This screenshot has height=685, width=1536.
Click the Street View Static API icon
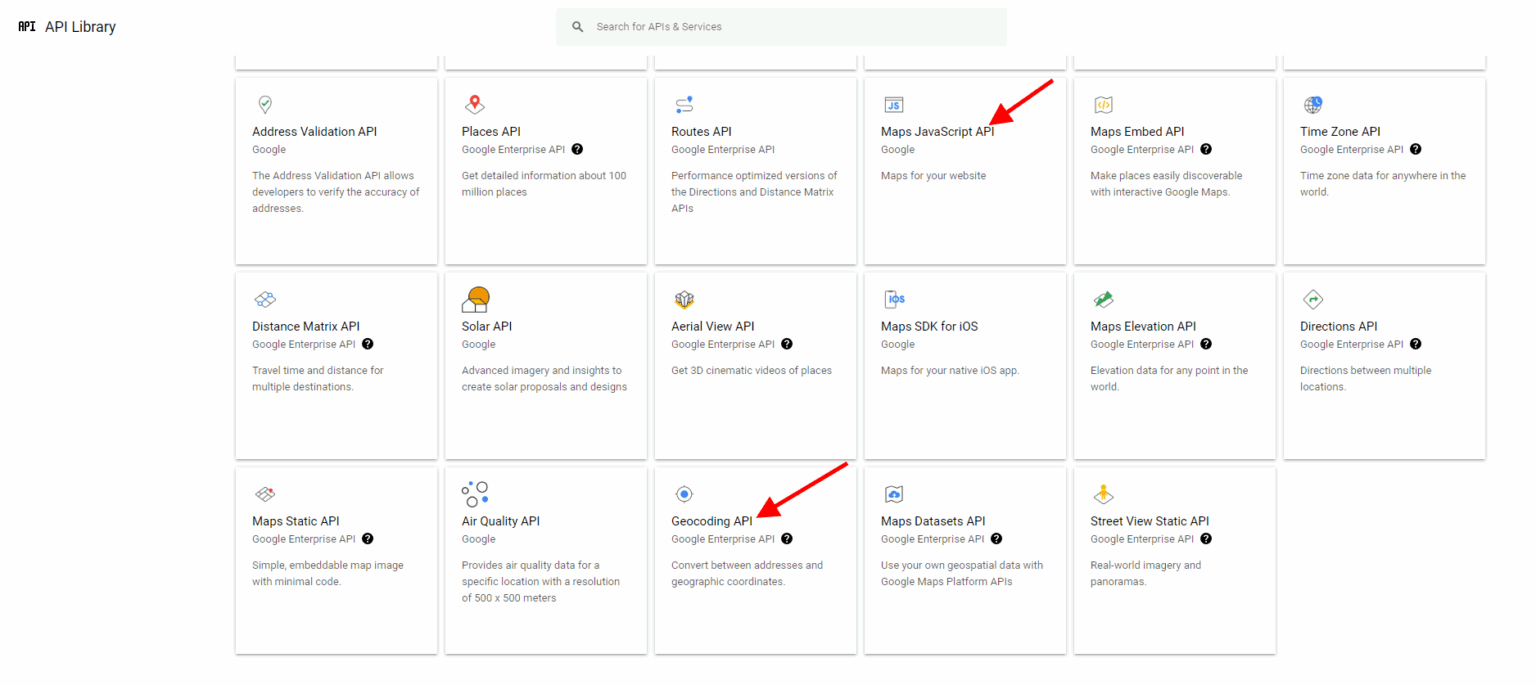[1103, 493]
